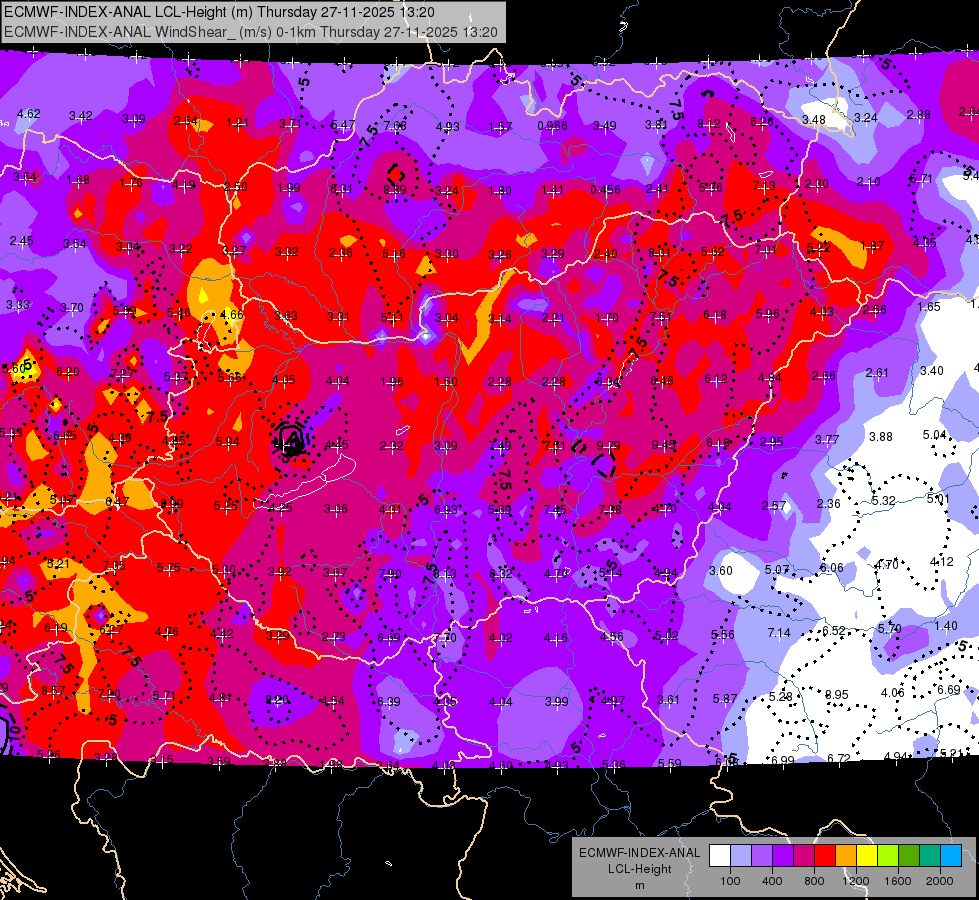Click the legend tick label 400

(772, 881)
